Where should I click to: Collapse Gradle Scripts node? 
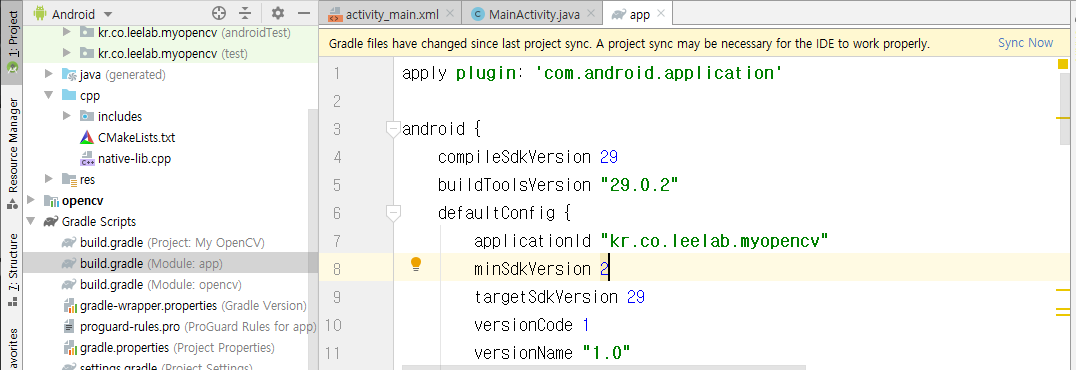pos(31,222)
